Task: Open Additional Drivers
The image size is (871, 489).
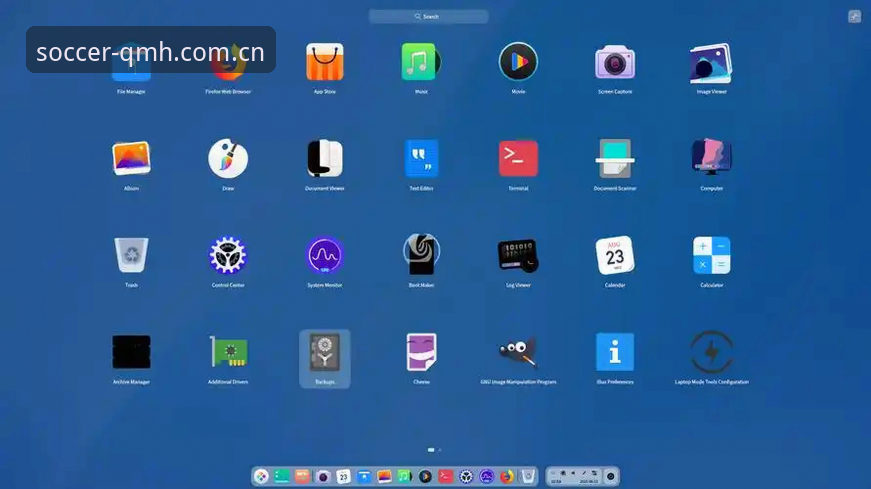Action: (x=228, y=352)
